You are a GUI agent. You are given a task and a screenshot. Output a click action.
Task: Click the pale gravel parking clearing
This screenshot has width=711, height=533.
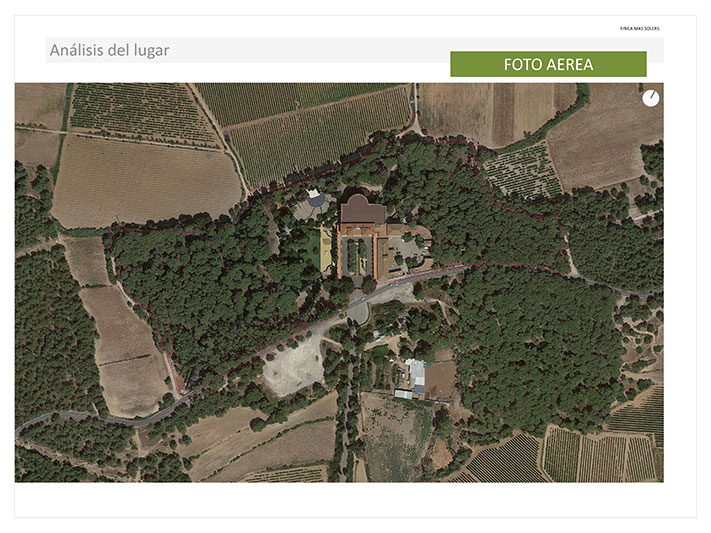pos(294,367)
